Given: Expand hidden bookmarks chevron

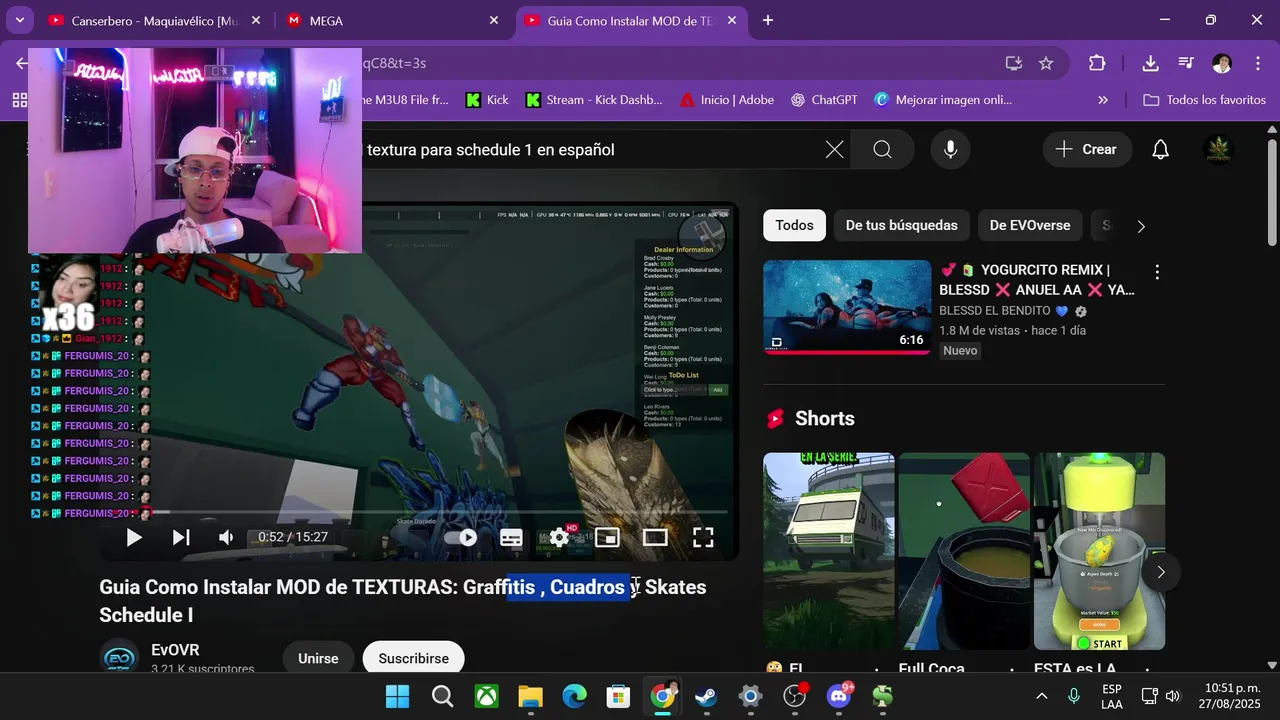Looking at the screenshot, I should (x=1103, y=100).
